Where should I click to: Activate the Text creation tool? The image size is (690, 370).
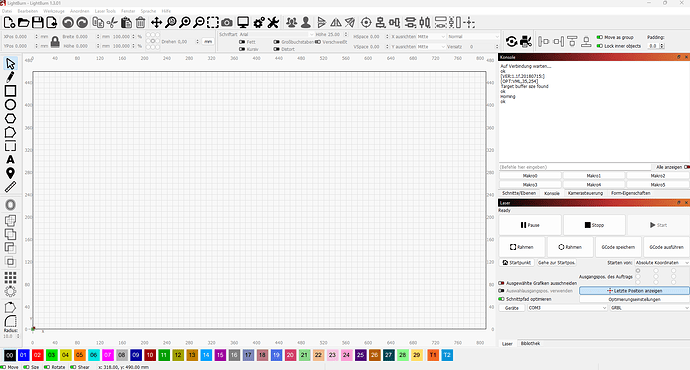coord(10,160)
